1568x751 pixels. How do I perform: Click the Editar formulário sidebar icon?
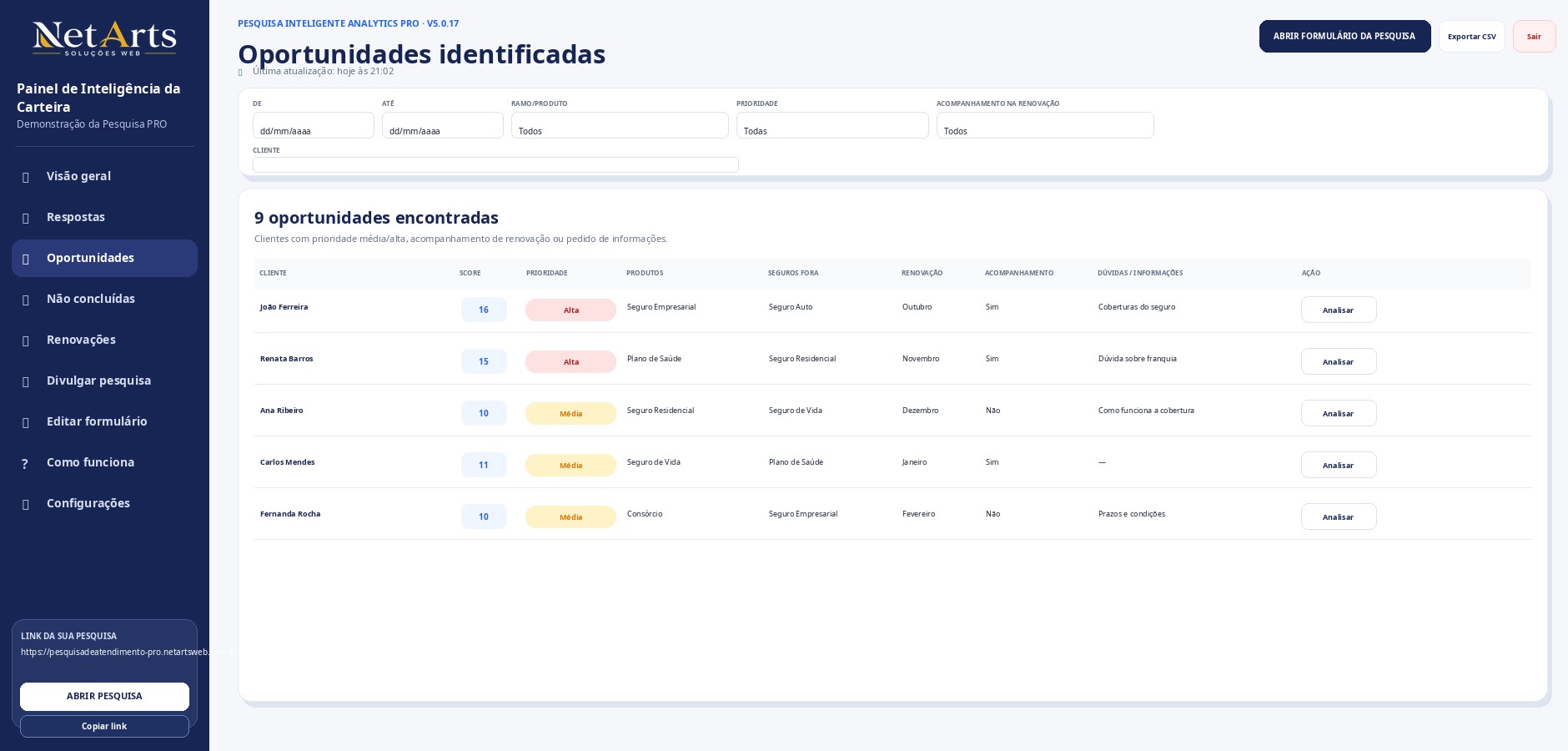pos(26,422)
